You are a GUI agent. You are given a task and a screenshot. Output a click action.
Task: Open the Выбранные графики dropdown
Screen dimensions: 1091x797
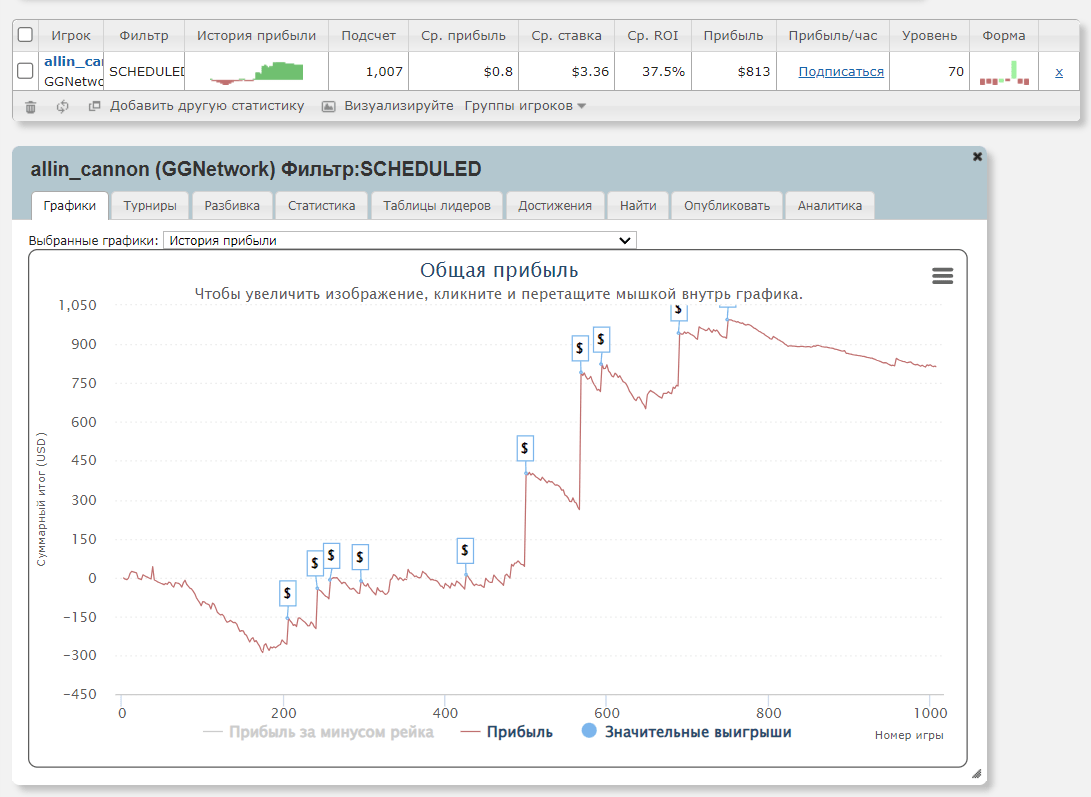pyautogui.click(x=399, y=240)
